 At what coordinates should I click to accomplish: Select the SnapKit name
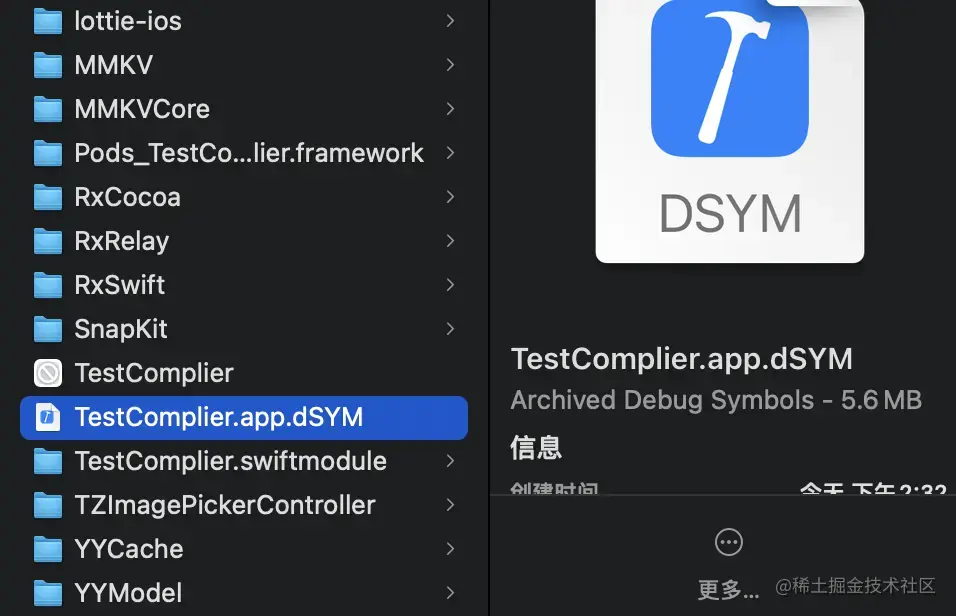121,329
